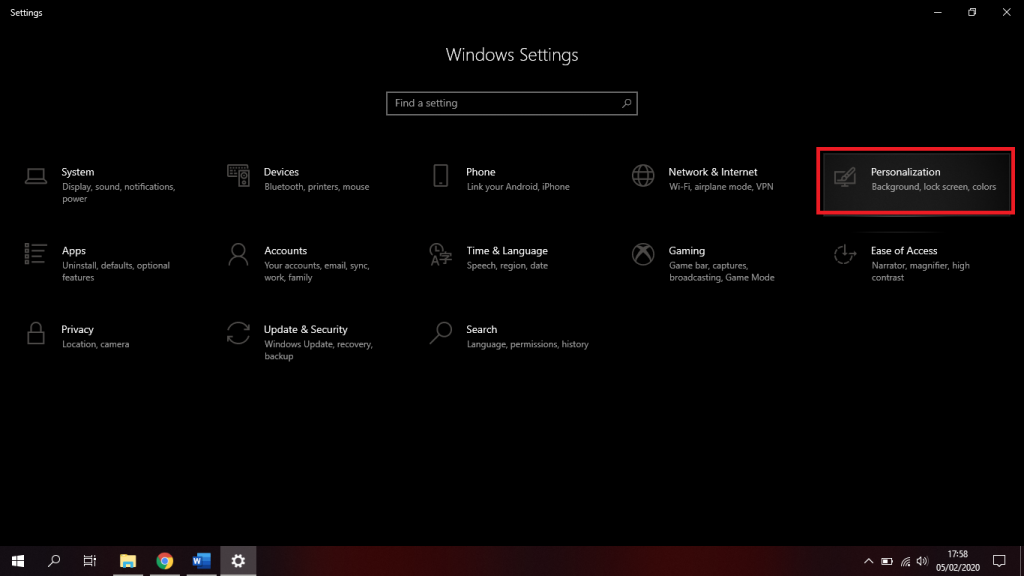Click the magnifier icon in the search box
The width and height of the screenshot is (1024, 576).
(626, 103)
